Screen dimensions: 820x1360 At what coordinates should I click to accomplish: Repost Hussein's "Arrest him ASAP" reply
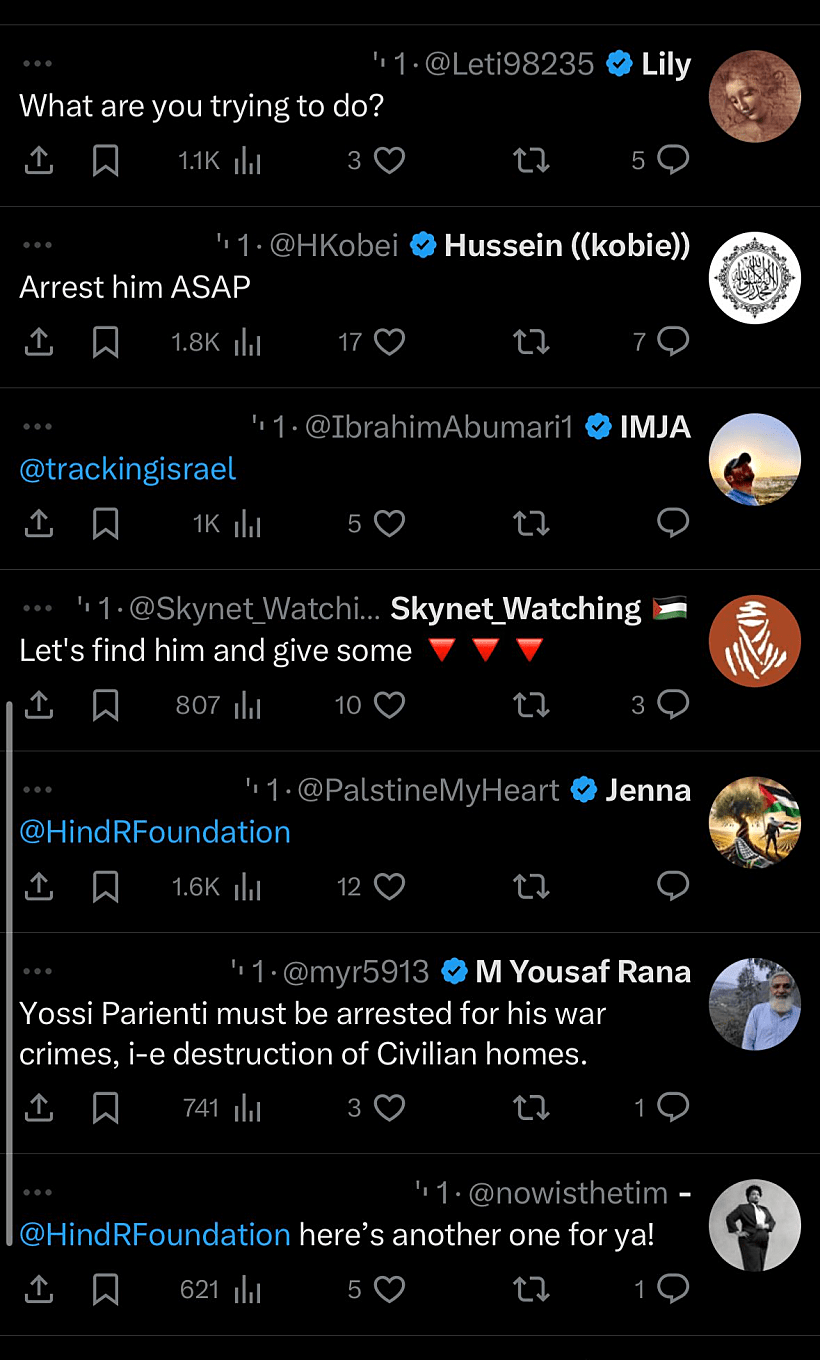tap(531, 343)
